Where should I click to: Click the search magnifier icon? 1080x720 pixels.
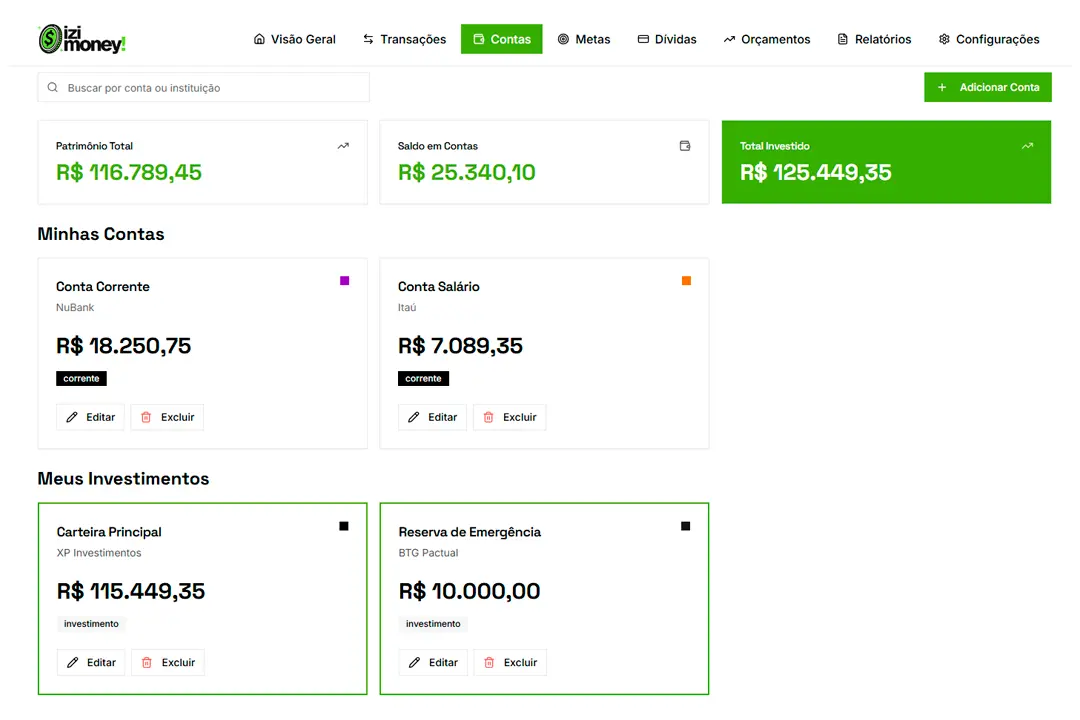(51, 87)
